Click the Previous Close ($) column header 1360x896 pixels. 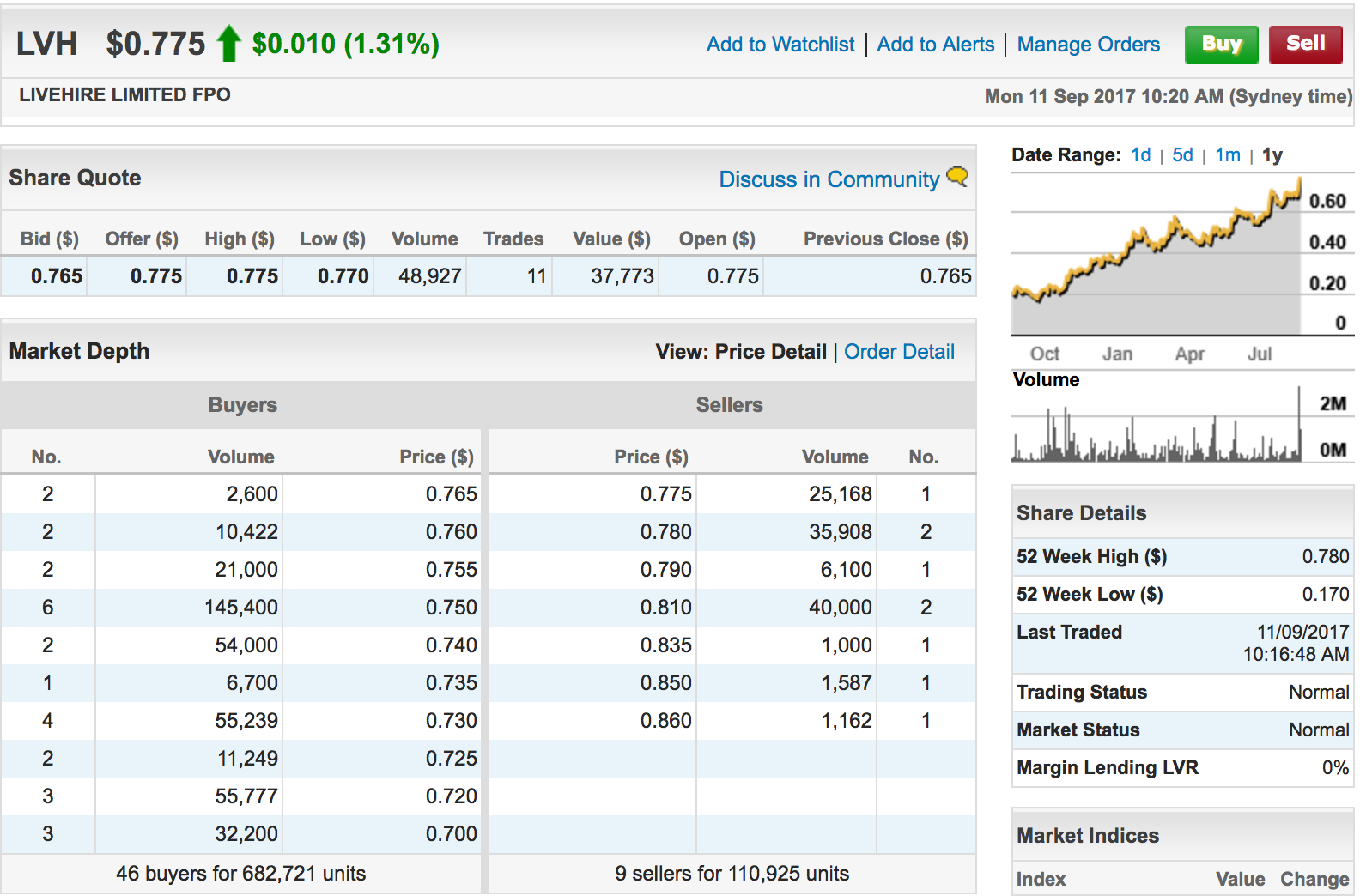pyautogui.click(x=885, y=239)
